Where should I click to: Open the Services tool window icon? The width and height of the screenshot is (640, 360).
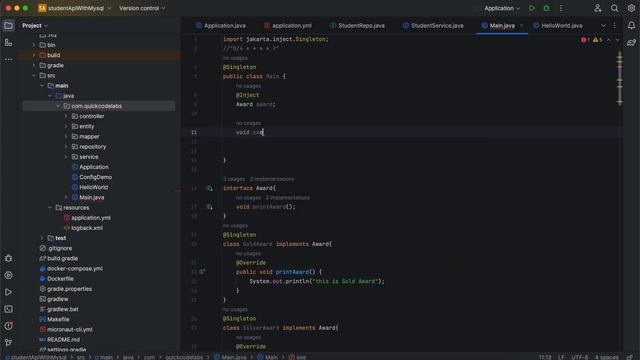coord(8,275)
